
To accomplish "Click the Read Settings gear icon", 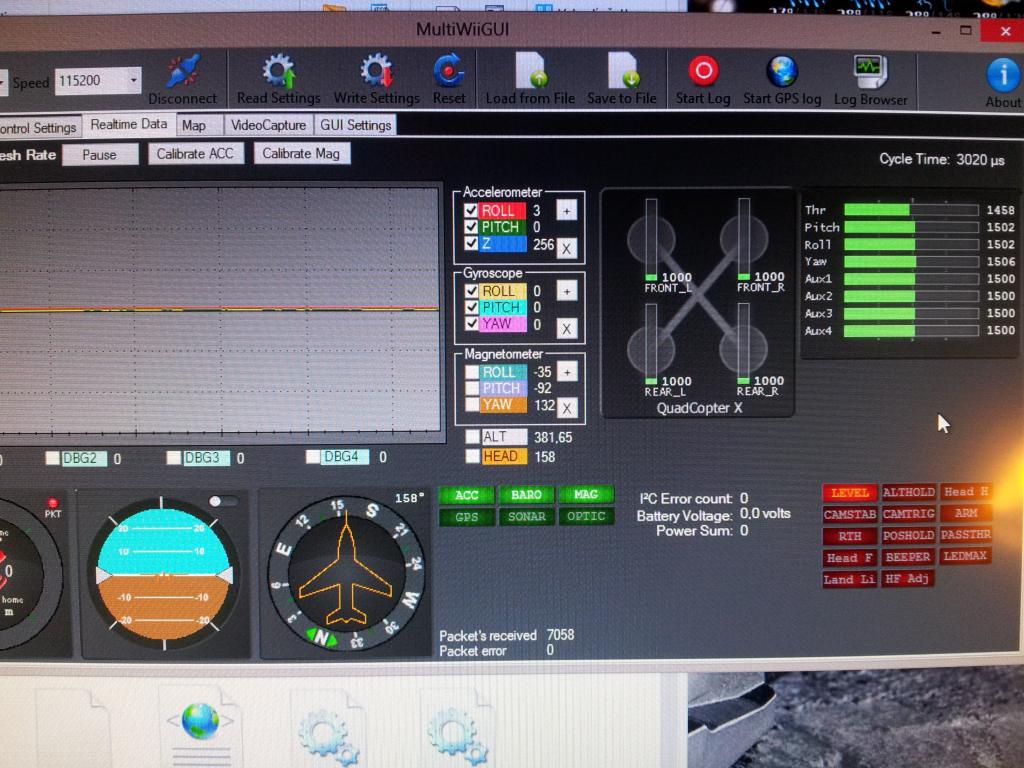I will (x=278, y=72).
